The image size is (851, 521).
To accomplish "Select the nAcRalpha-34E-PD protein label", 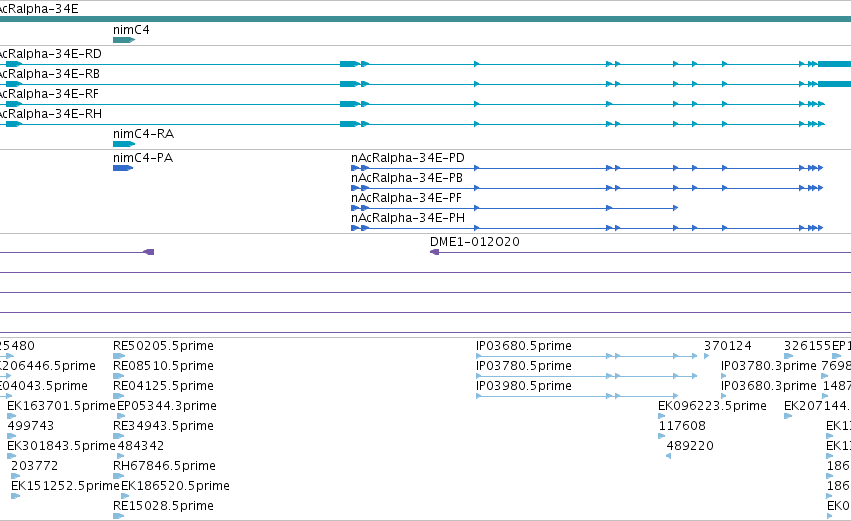I will [x=408, y=158].
